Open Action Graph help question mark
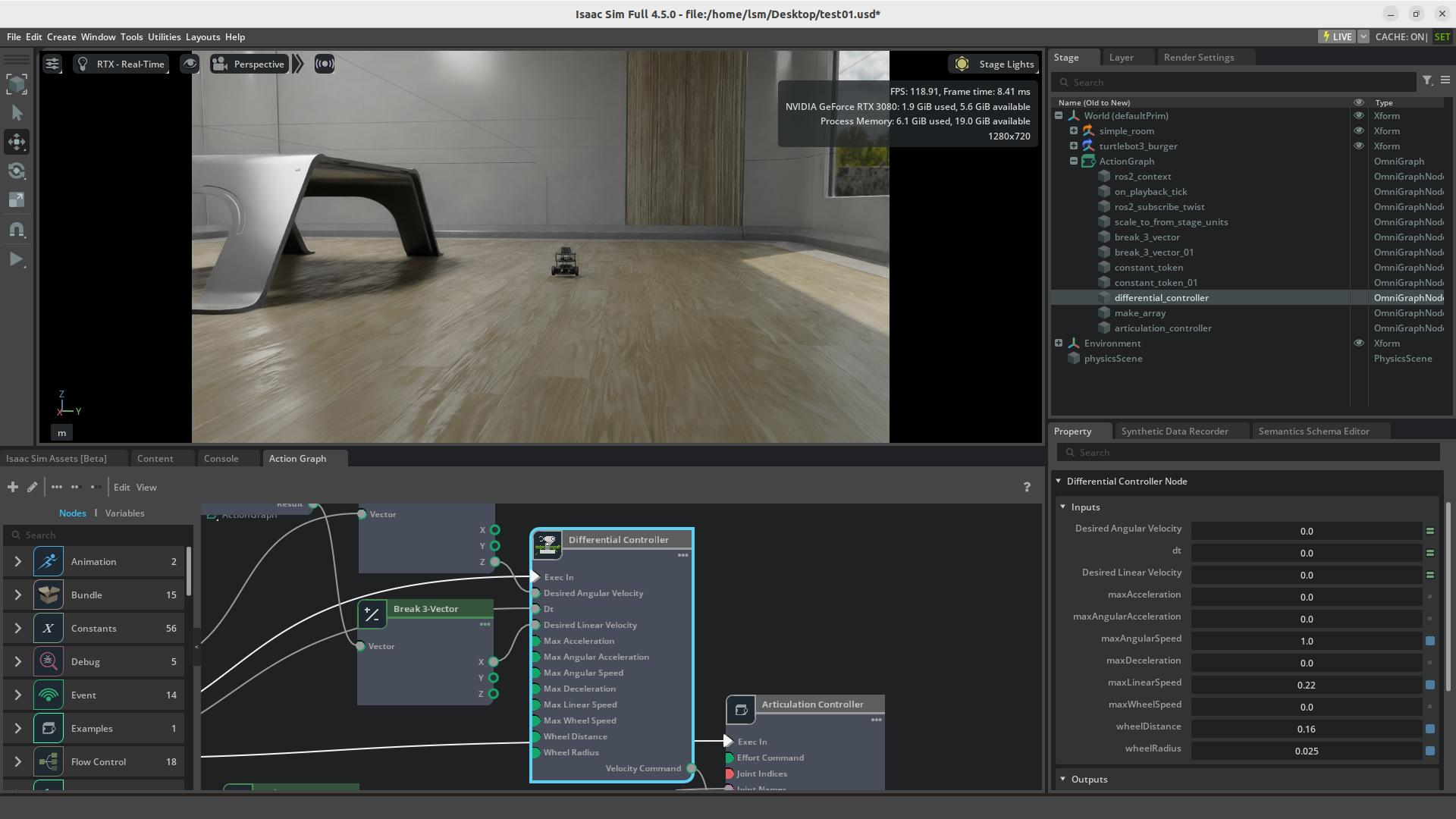The width and height of the screenshot is (1456, 819). coord(1027,487)
